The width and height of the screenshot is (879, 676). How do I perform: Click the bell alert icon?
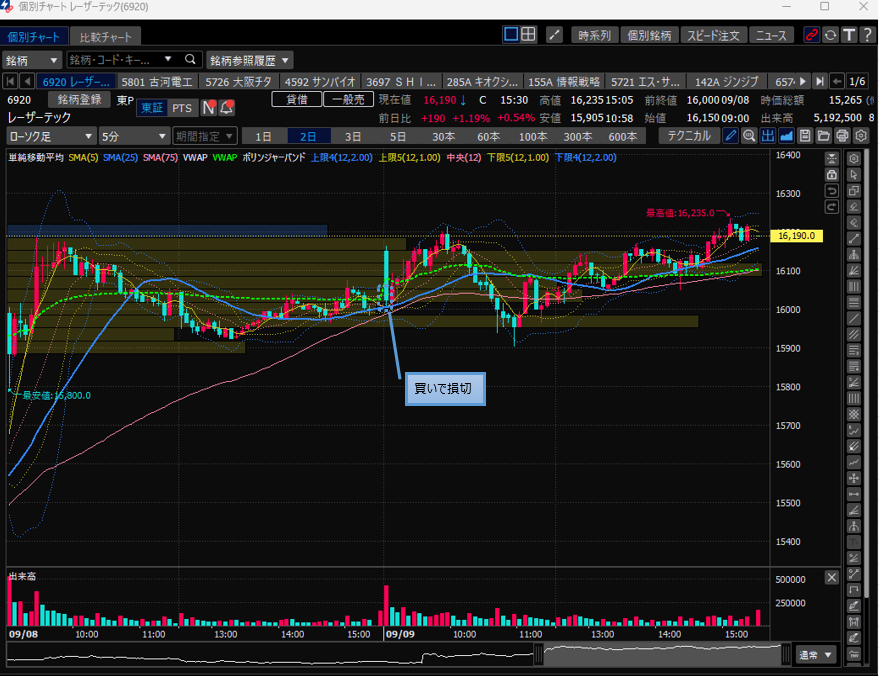pos(227,108)
